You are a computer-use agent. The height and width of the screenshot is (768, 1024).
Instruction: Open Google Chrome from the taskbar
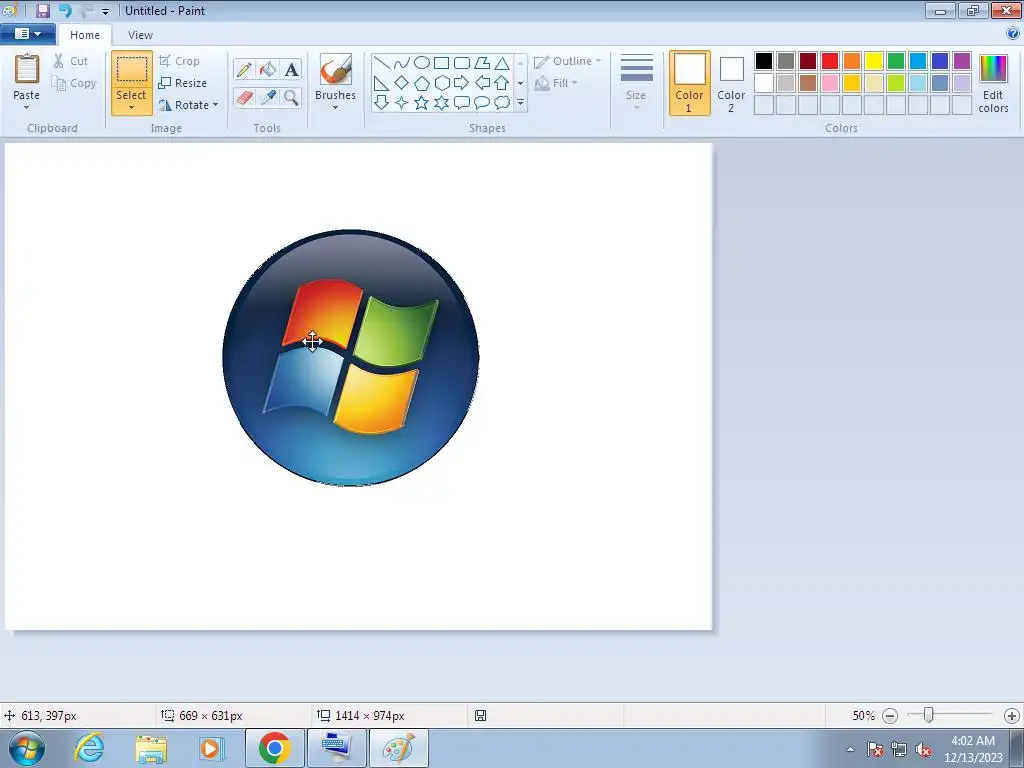(x=274, y=748)
